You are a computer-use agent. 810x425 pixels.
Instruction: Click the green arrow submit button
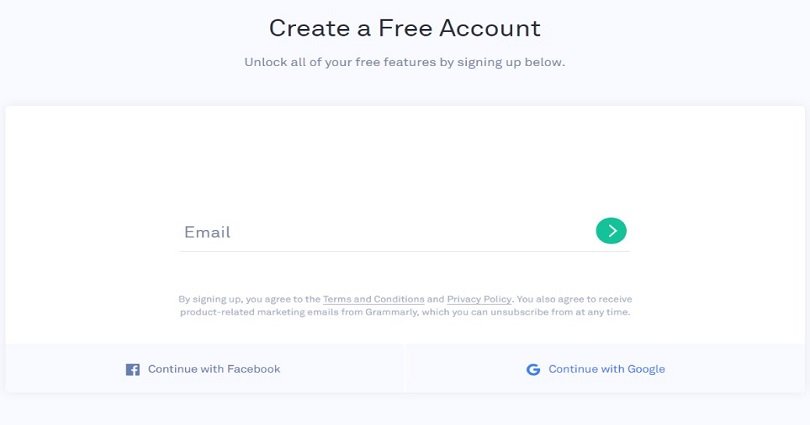click(611, 230)
